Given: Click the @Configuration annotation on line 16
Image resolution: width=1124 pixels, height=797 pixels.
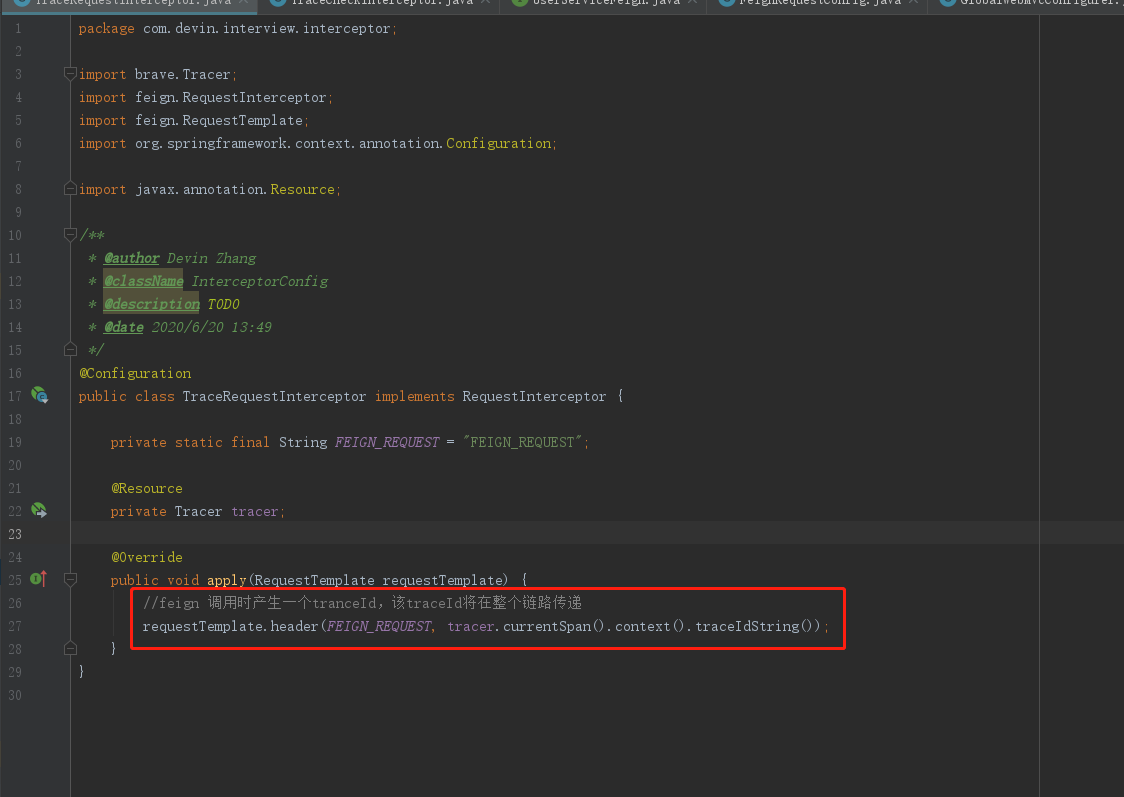Looking at the screenshot, I should pos(135,373).
